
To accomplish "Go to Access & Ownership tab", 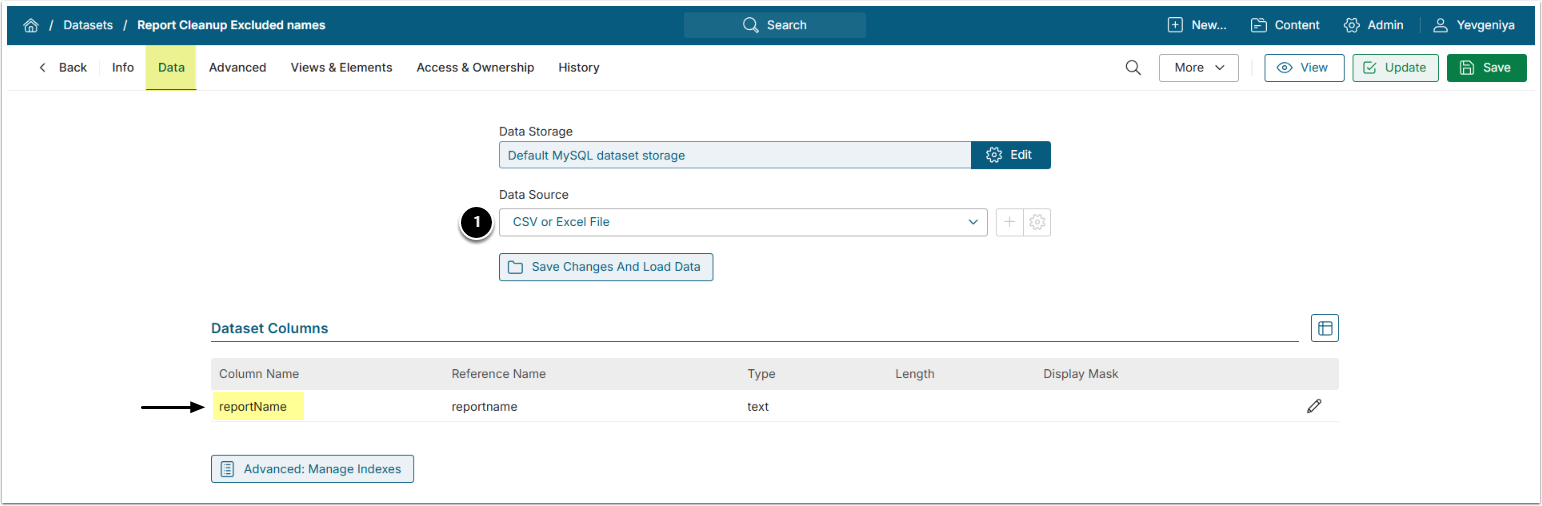I will pos(475,68).
